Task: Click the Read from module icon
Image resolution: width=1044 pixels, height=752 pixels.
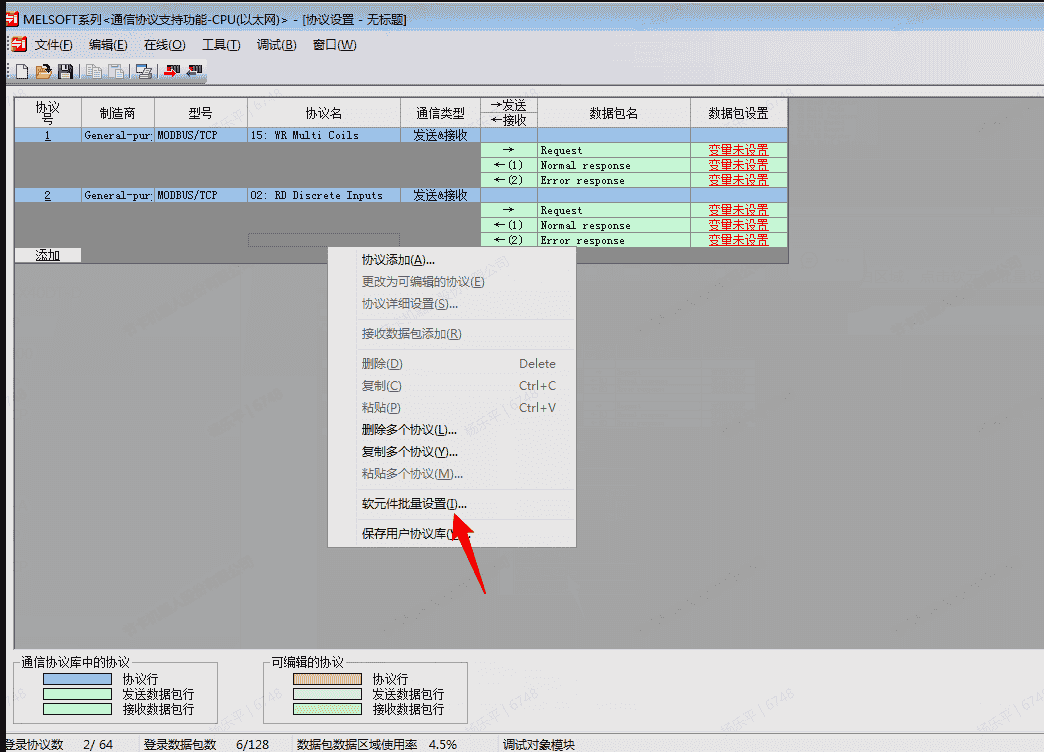Action: 194,71
